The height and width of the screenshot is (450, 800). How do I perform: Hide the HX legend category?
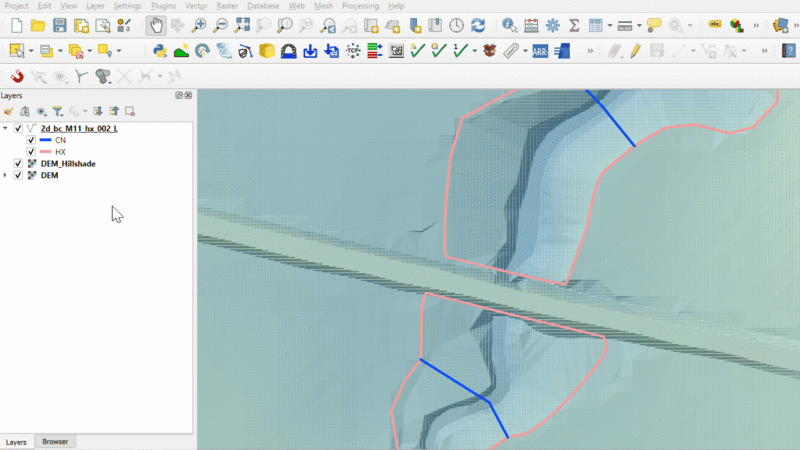pos(31,152)
